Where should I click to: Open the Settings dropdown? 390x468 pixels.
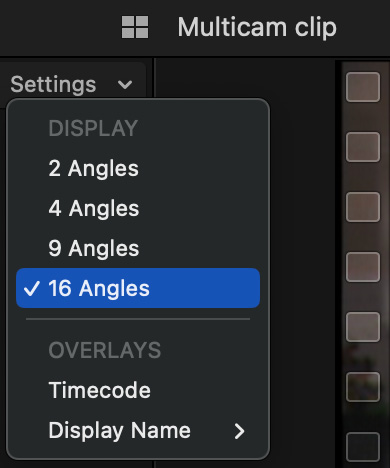click(x=71, y=84)
